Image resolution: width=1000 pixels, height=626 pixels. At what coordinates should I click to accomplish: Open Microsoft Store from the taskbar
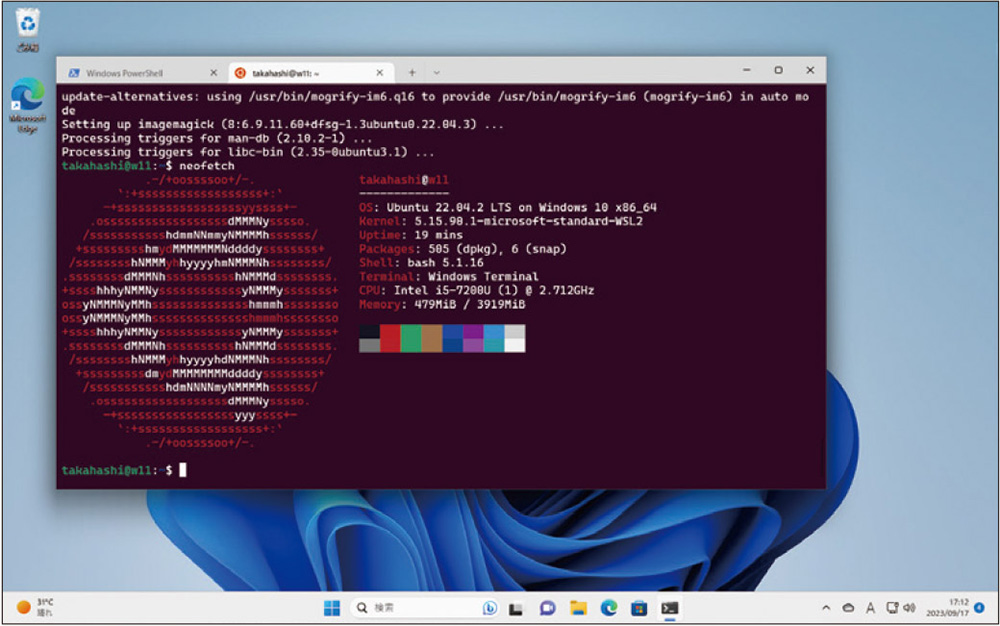tap(638, 607)
